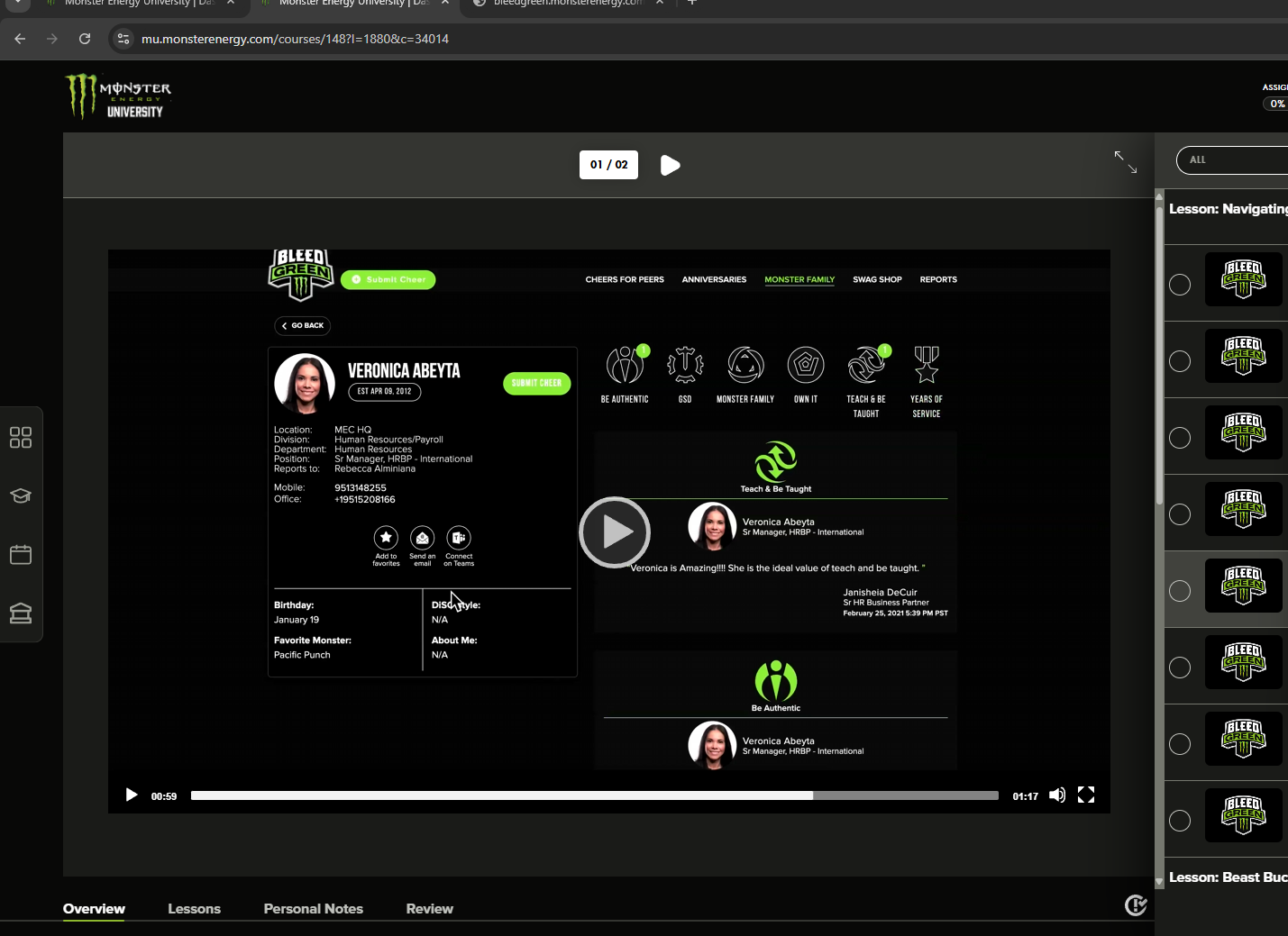The image size is (1288, 936).
Task: Open the graduation cap courses icon
Action: pos(21,495)
